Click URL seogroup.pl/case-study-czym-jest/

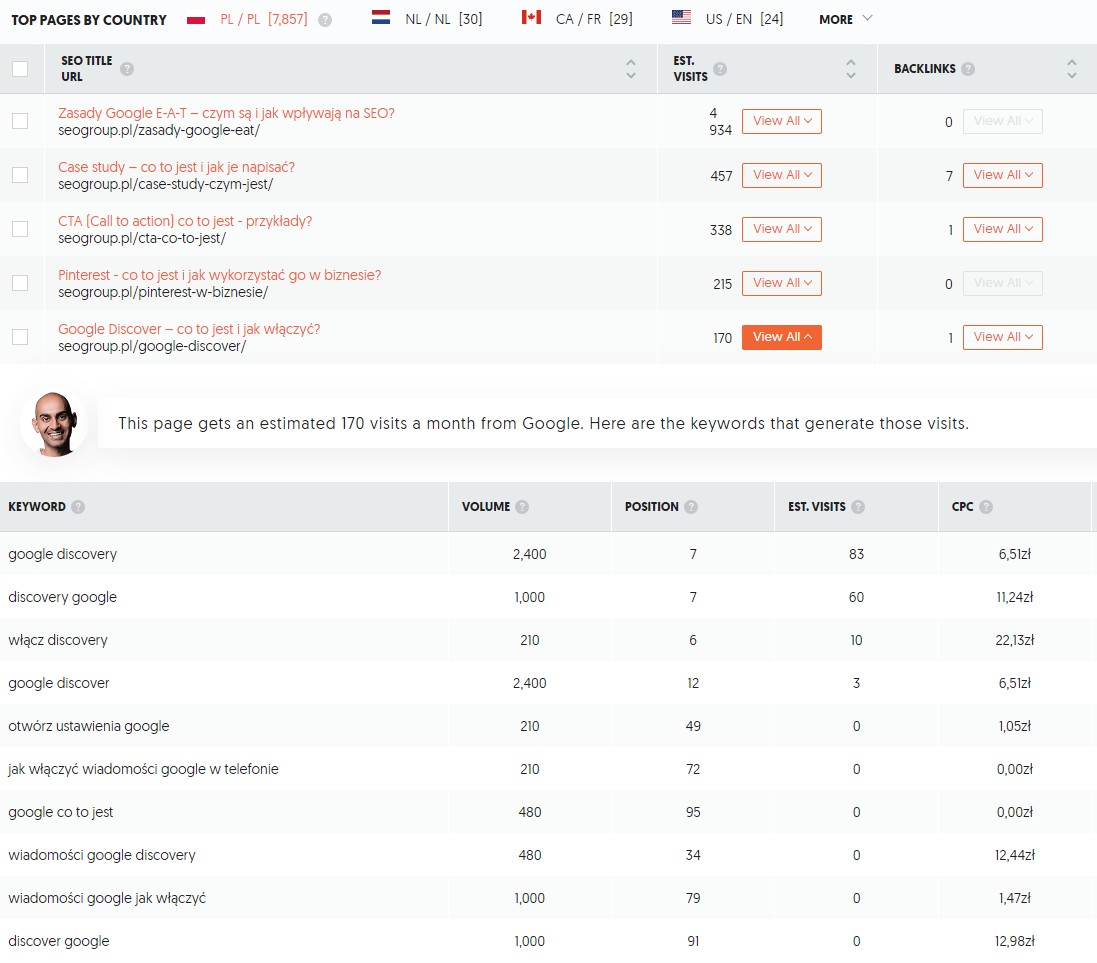click(165, 184)
